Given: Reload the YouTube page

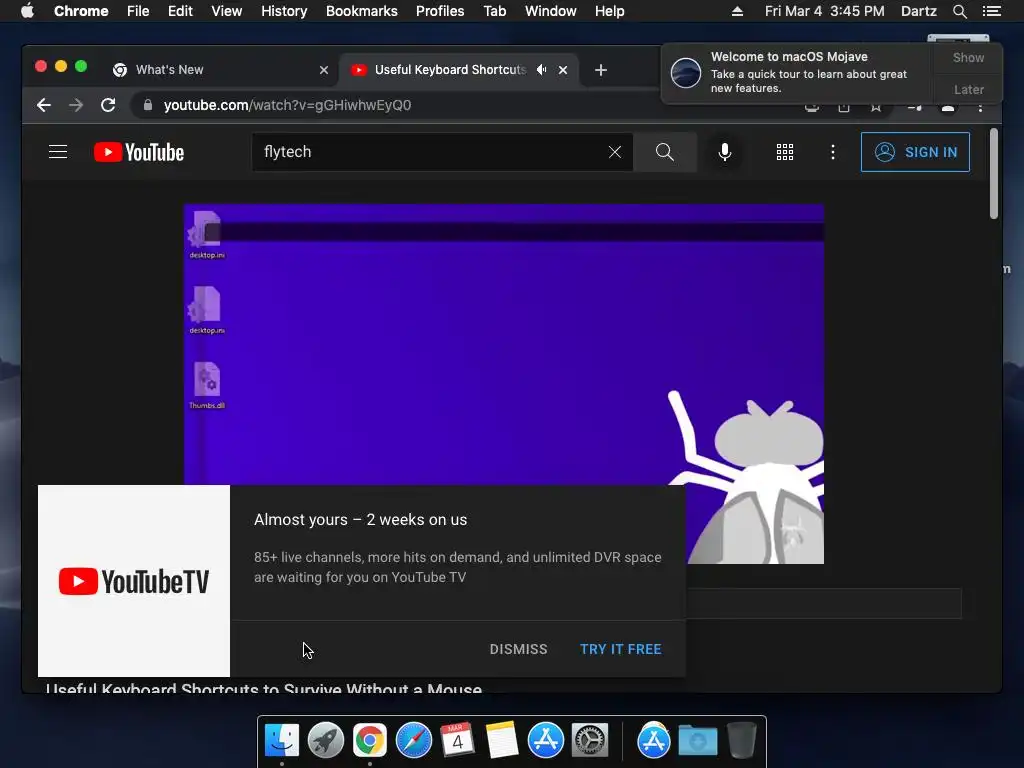Looking at the screenshot, I should pos(108,105).
